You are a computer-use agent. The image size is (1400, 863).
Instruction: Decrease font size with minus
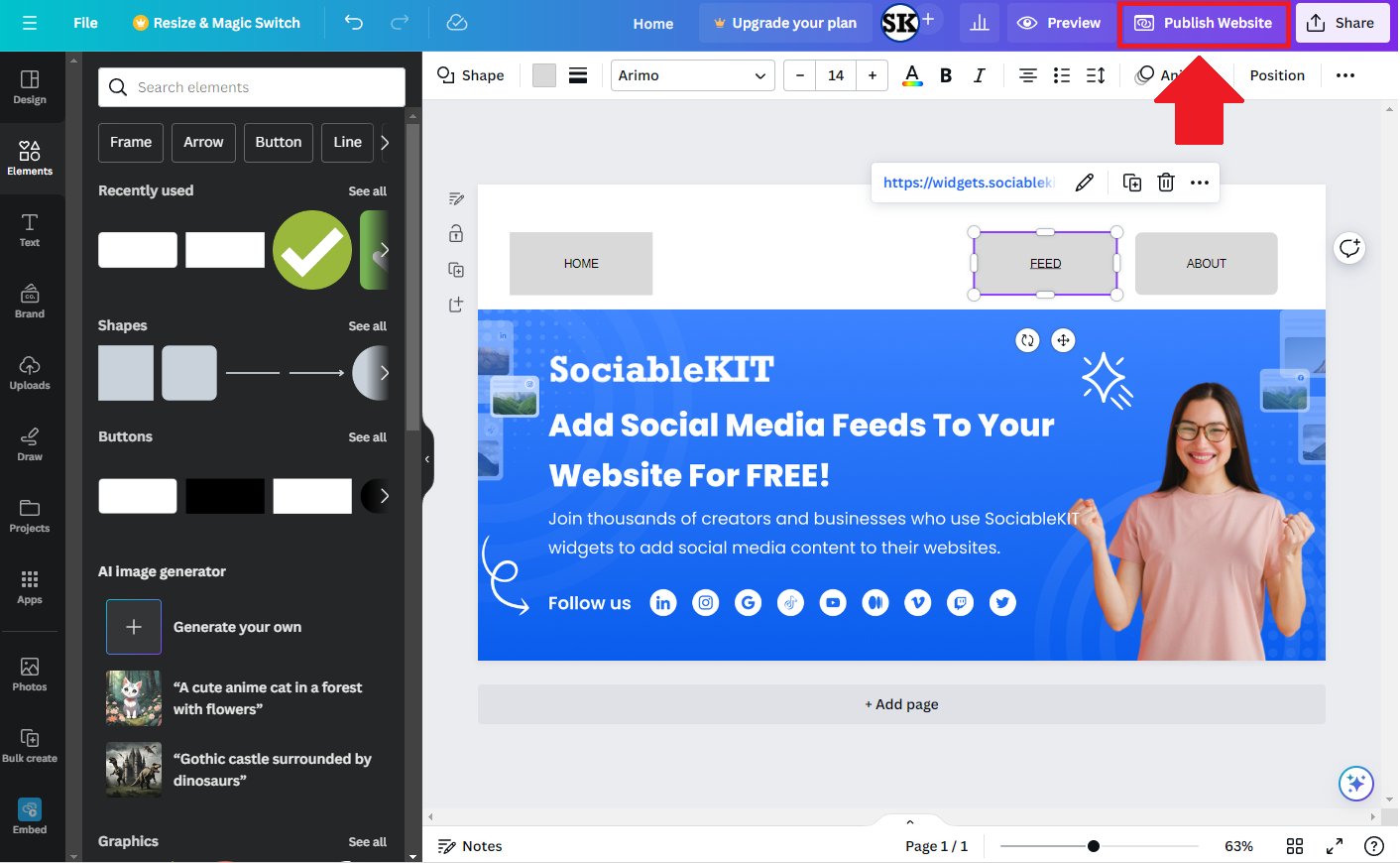coord(800,75)
